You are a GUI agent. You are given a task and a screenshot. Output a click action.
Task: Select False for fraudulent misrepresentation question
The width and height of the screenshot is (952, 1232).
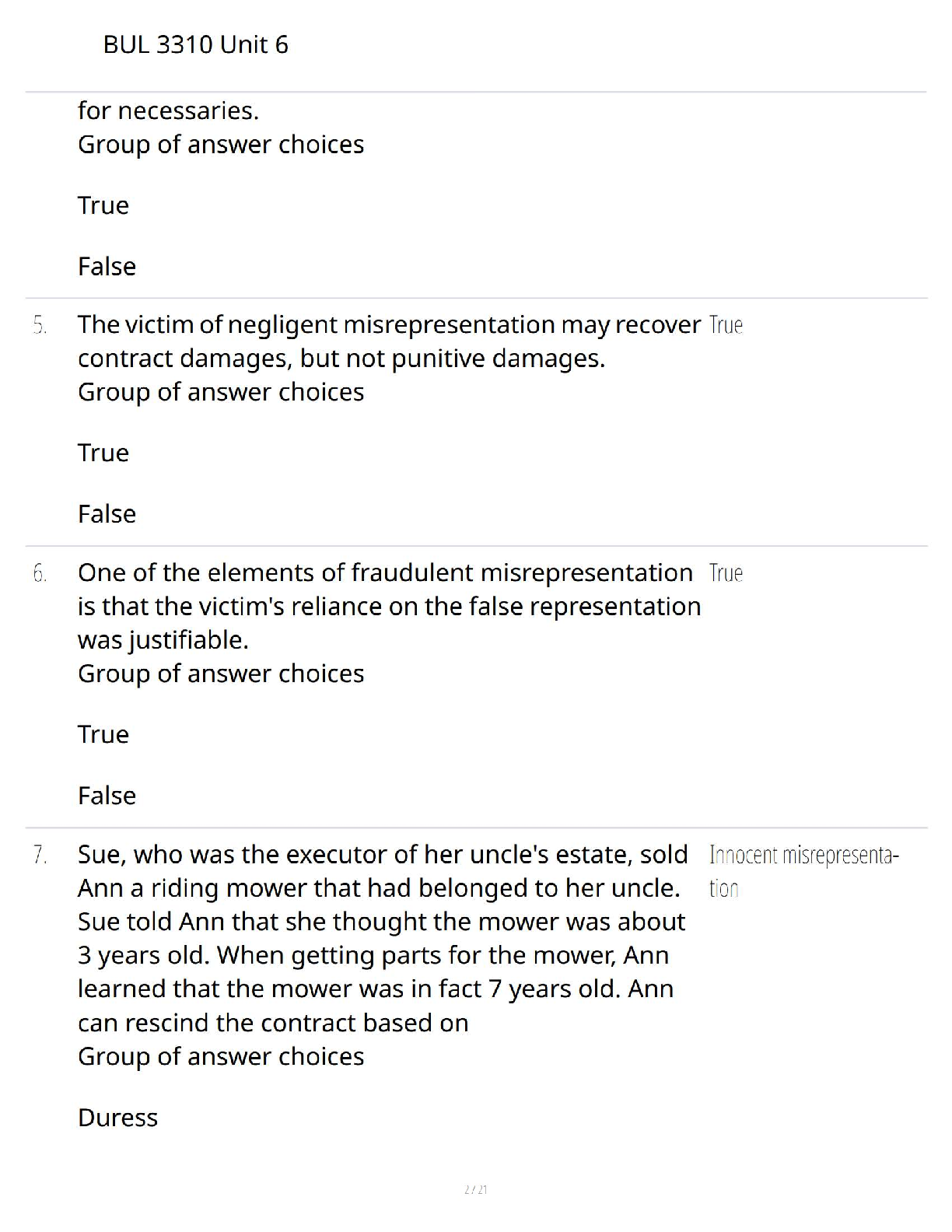coord(107,795)
